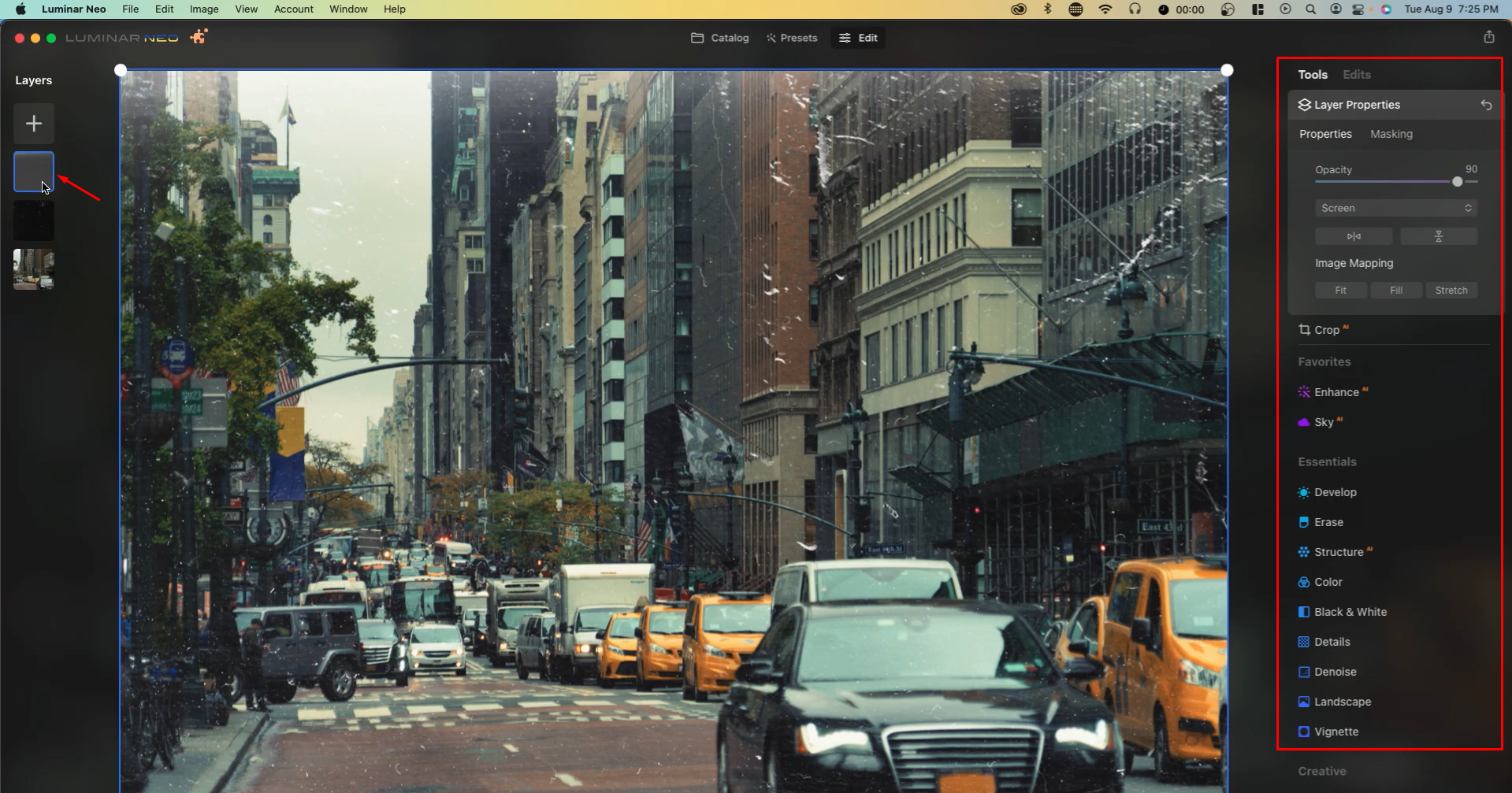
Task: Open the Structure AI tool
Action: coord(1336,552)
